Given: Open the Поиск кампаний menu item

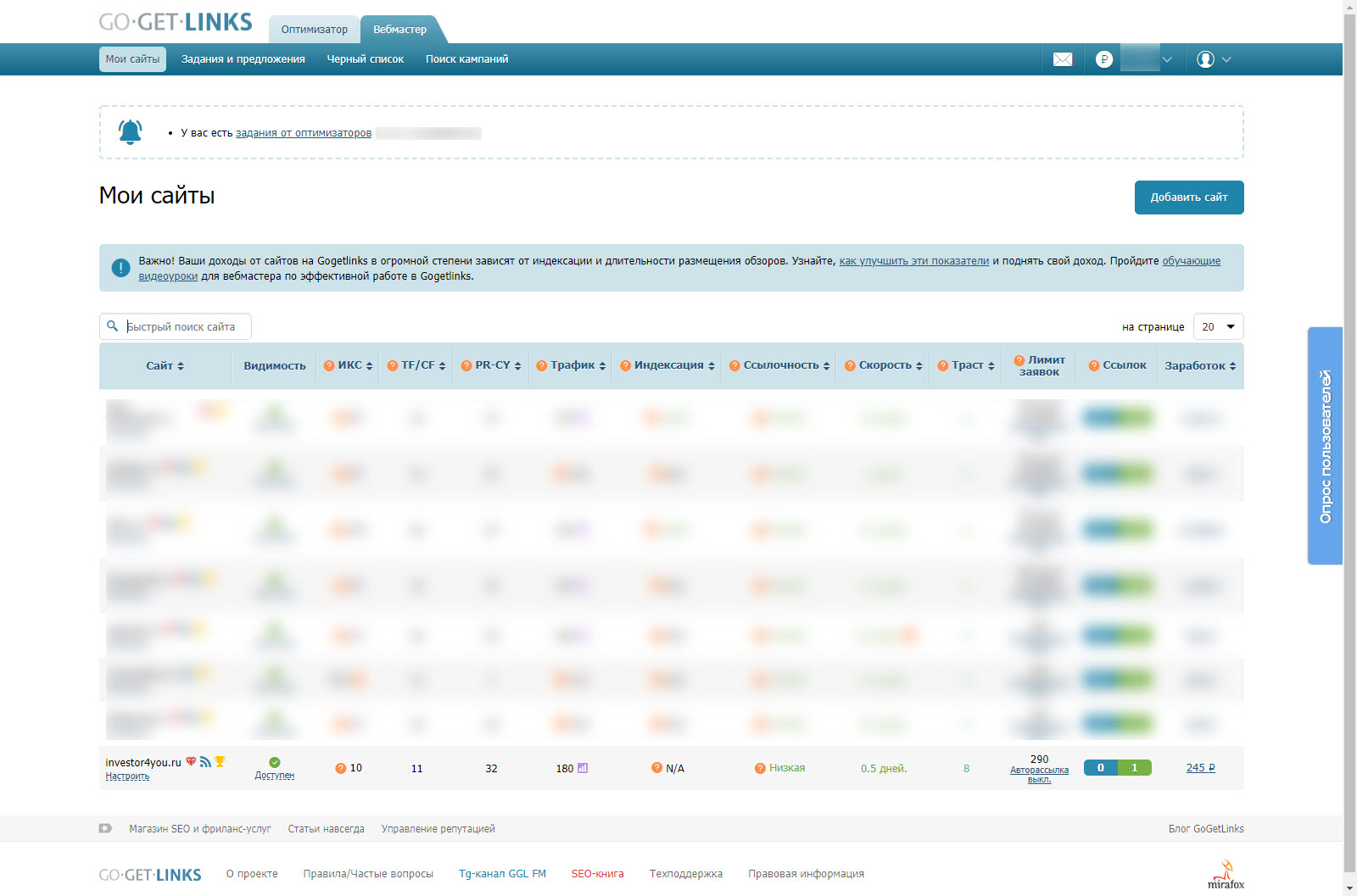Looking at the screenshot, I should (467, 59).
